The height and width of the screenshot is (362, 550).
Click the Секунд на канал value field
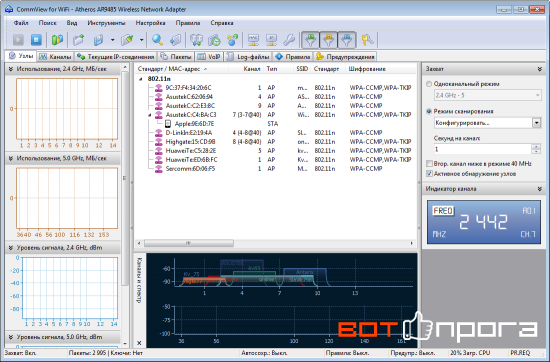pyautogui.click(x=482, y=149)
